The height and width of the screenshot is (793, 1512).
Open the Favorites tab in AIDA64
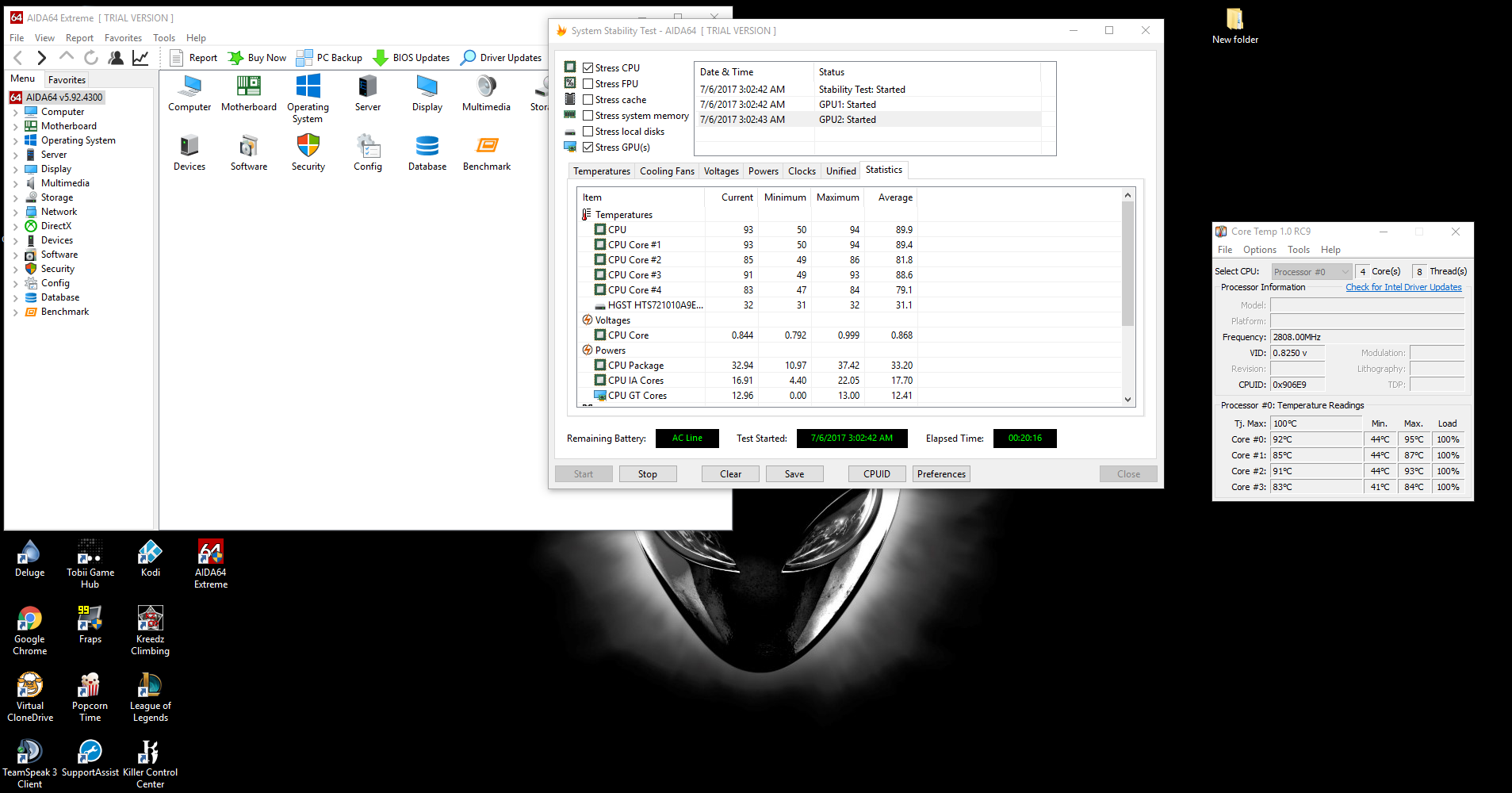point(67,79)
